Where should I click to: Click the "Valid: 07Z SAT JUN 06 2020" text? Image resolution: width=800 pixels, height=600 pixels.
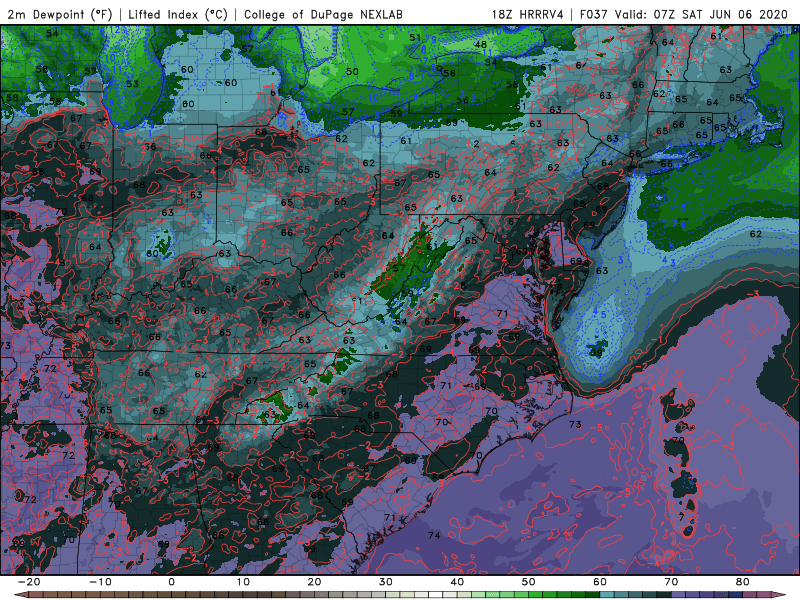pos(701,14)
